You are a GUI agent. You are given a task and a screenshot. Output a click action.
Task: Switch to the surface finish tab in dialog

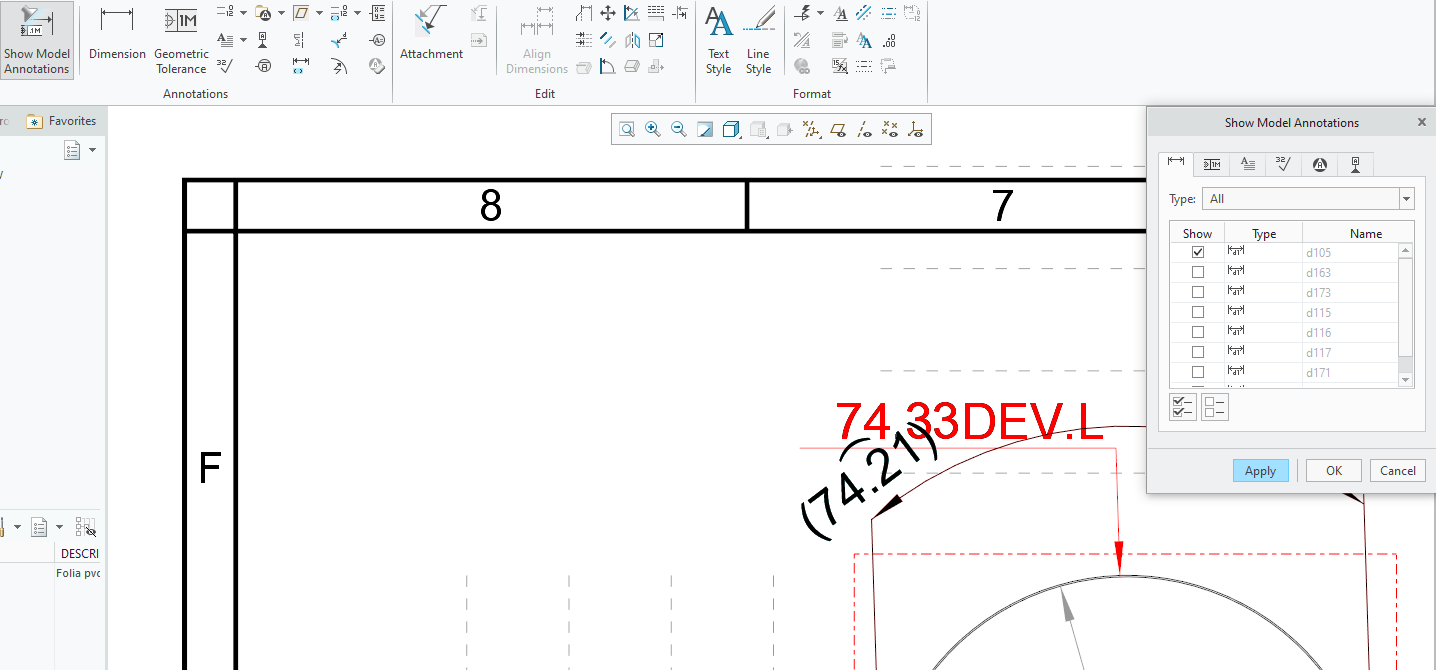[x=1283, y=164]
